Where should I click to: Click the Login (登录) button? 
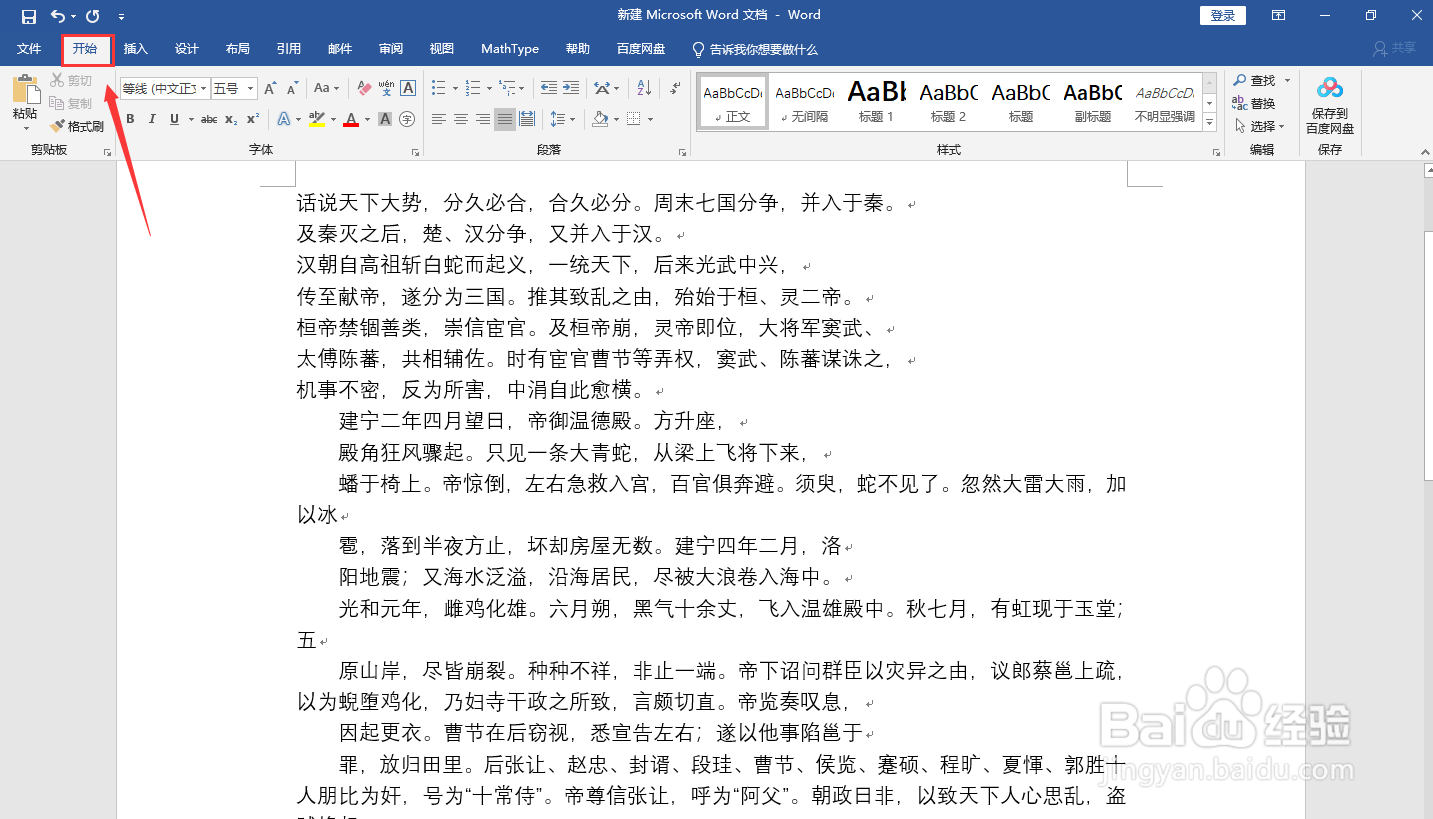[x=1223, y=15]
